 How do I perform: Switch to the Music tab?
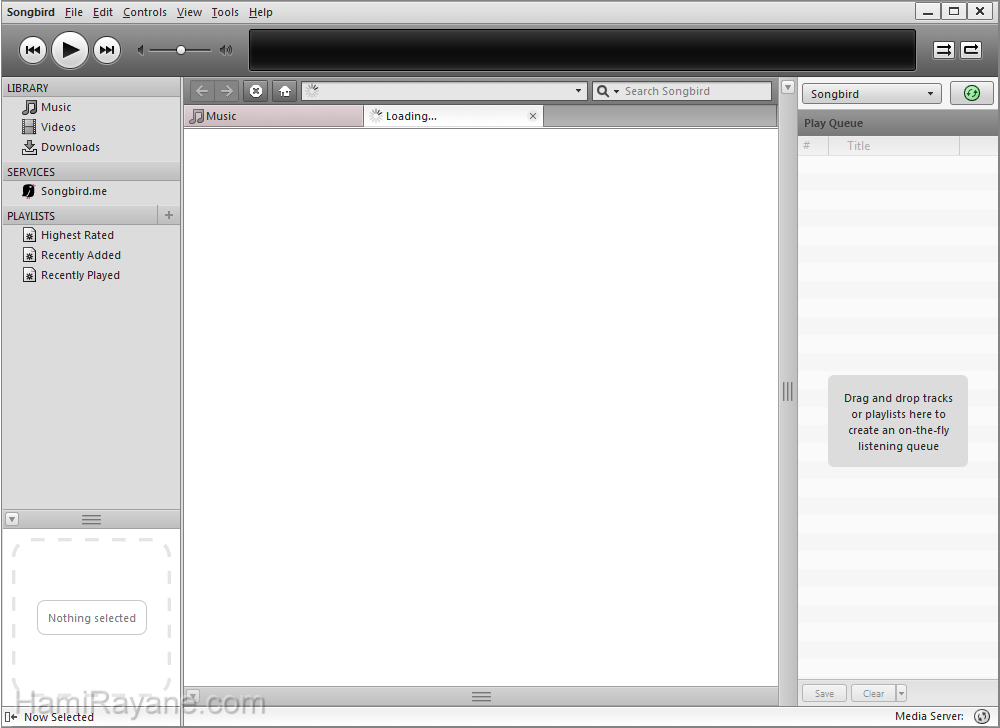tap(273, 116)
